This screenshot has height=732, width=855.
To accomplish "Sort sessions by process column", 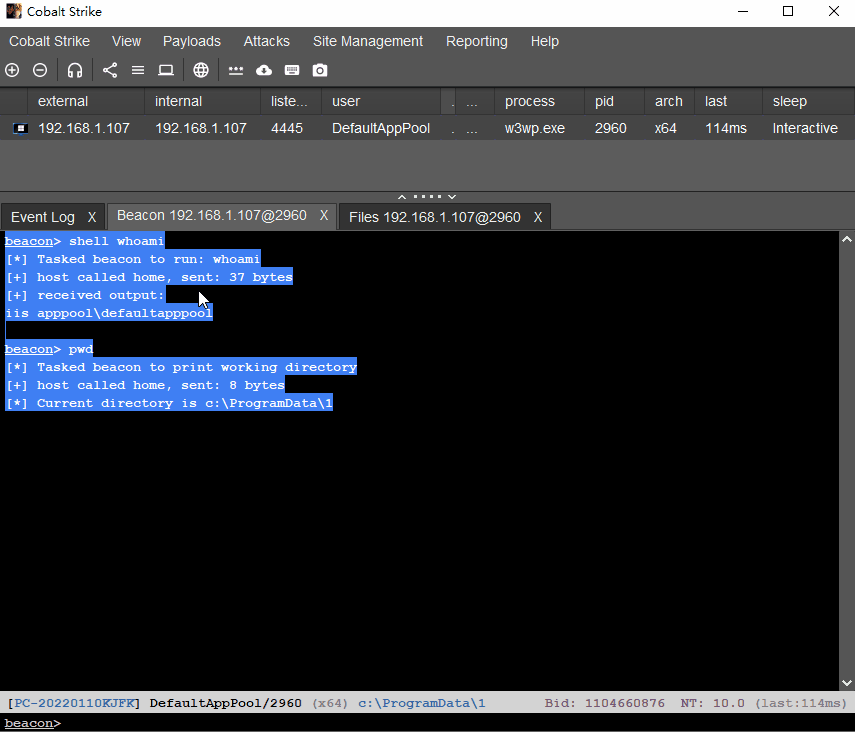I will [539, 101].
